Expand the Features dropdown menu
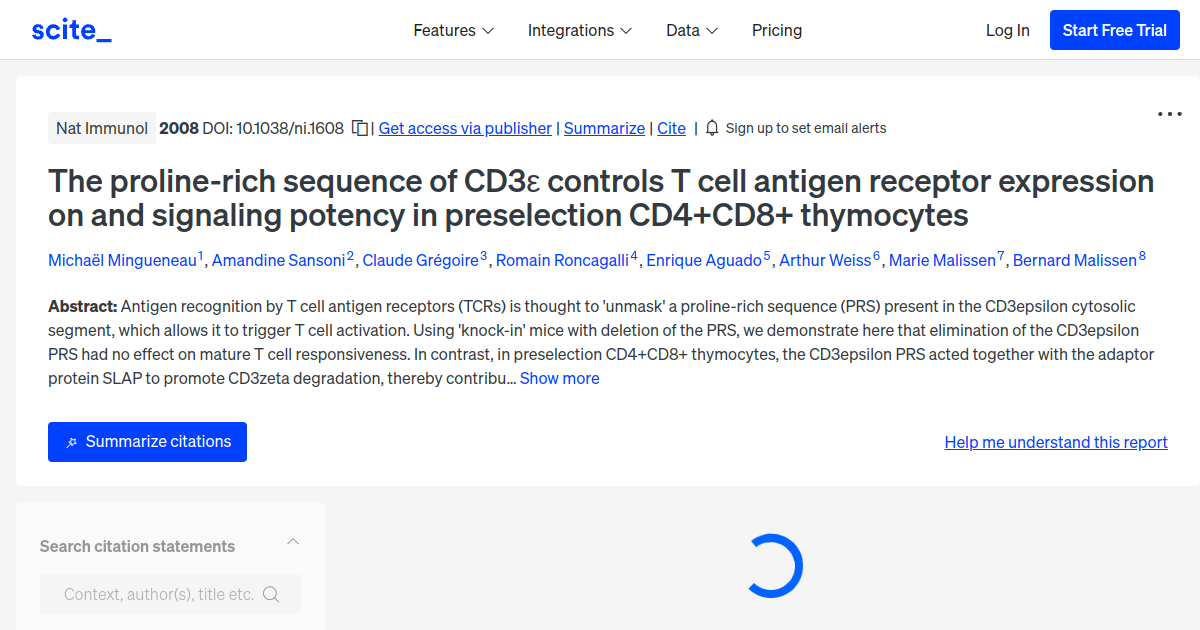This screenshot has width=1200, height=630. coord(454,30)
